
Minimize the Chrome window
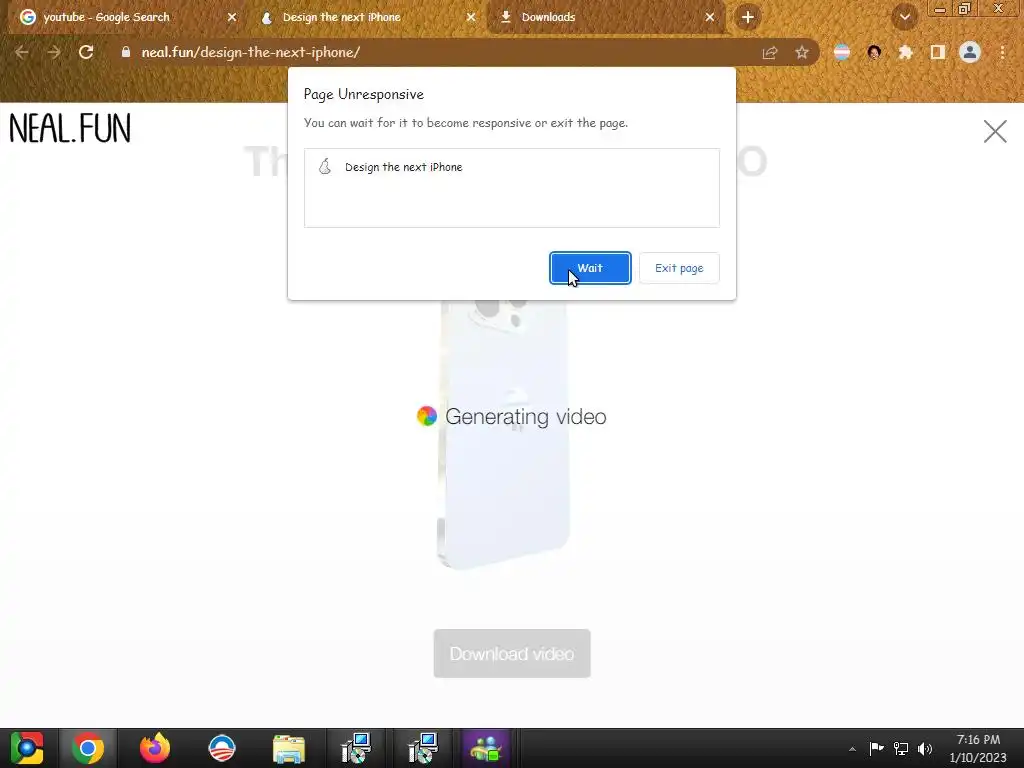pos(940,9)
